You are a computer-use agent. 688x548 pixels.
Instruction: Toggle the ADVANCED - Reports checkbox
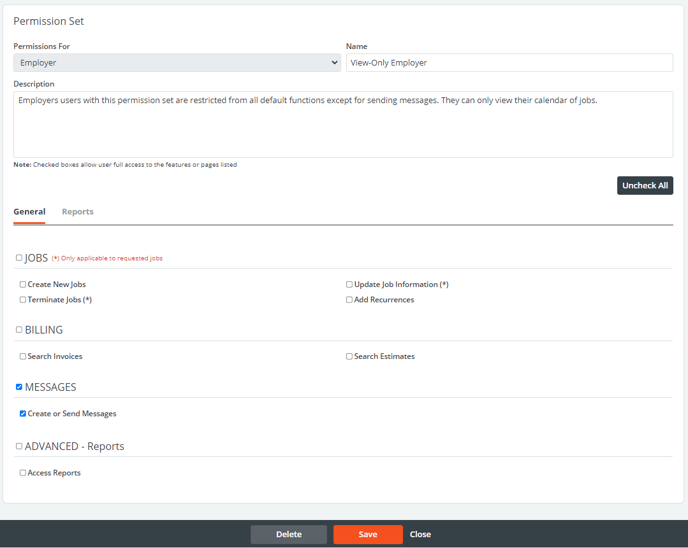point(19,446)
